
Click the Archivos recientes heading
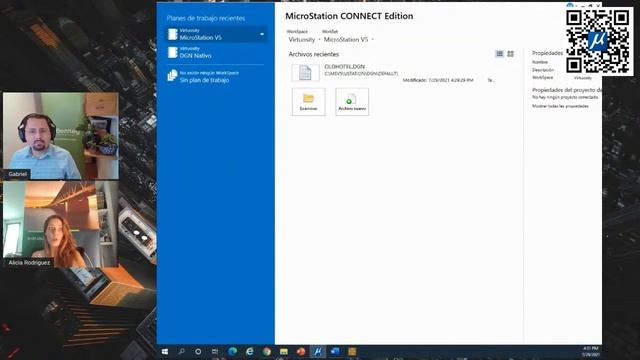[313, 54]
